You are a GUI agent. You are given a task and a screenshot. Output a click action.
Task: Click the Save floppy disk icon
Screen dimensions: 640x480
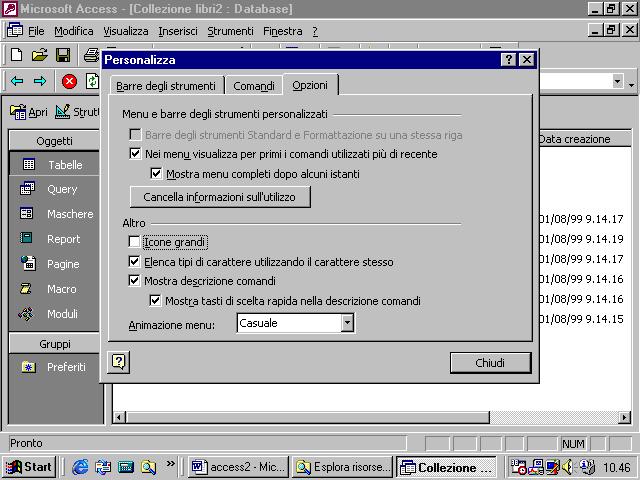(x=63, y=55)
